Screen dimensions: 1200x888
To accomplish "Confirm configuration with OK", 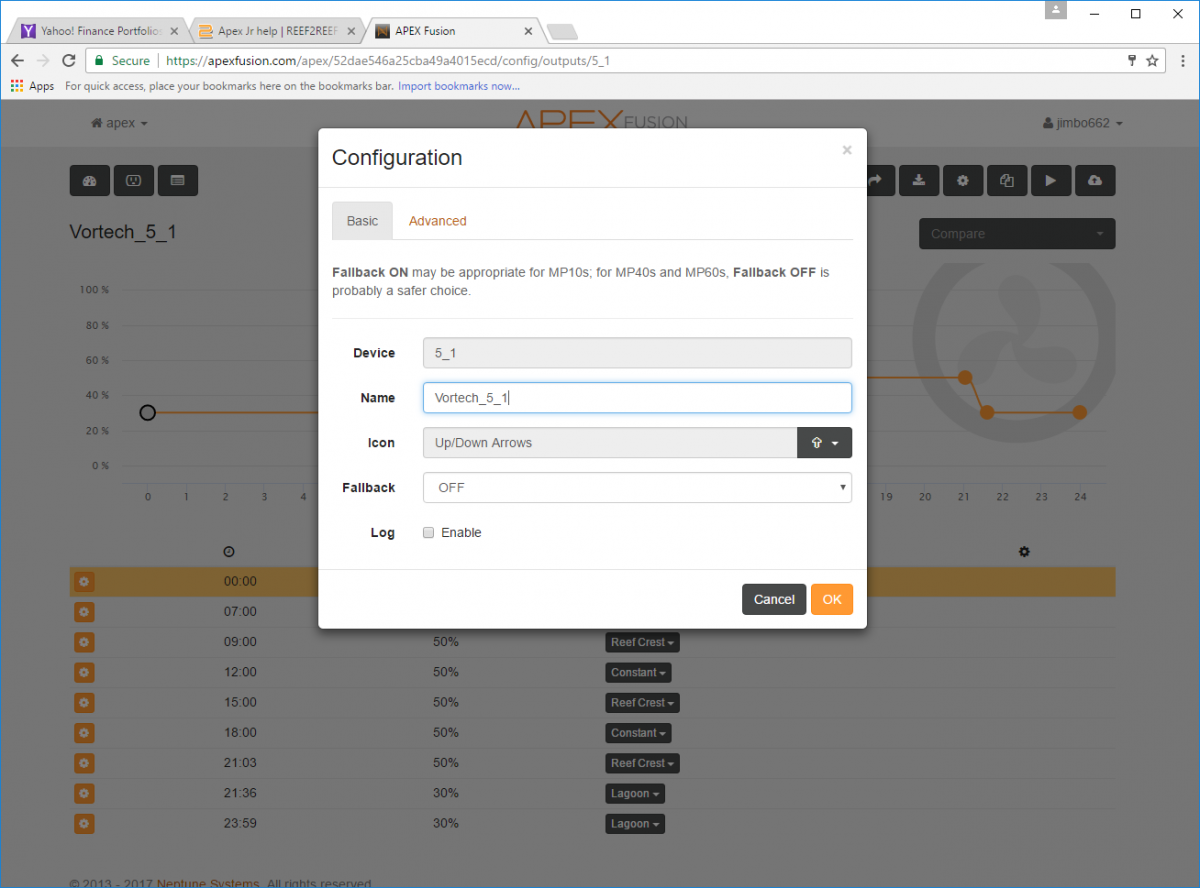I will click(x=832, y=599).
